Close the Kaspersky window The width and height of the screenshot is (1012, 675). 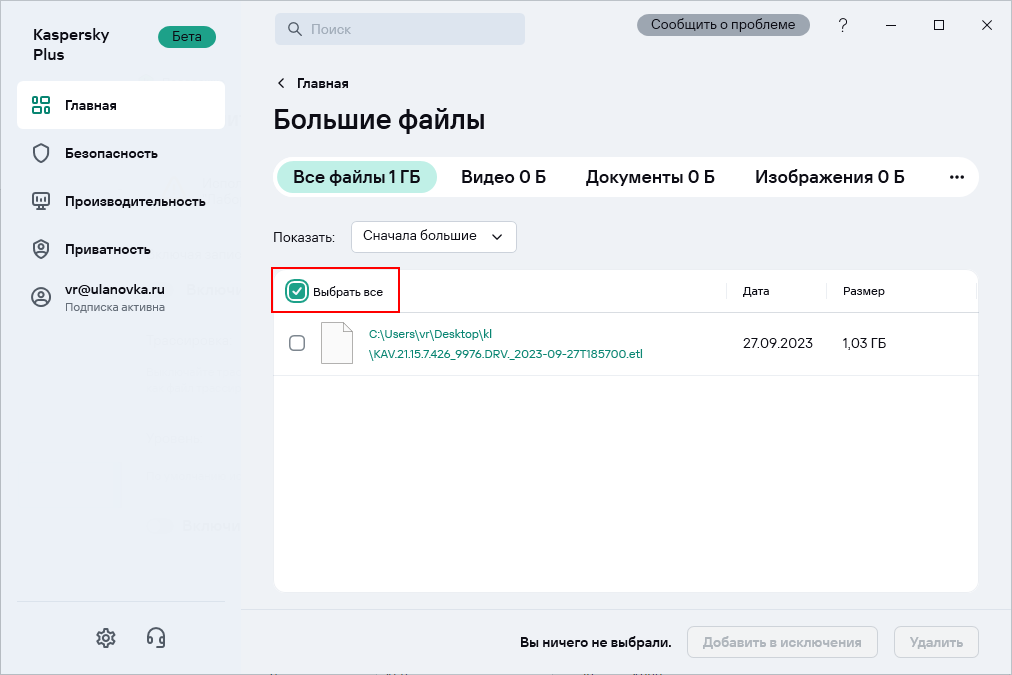pyautogui.click(x=987, y=25)
